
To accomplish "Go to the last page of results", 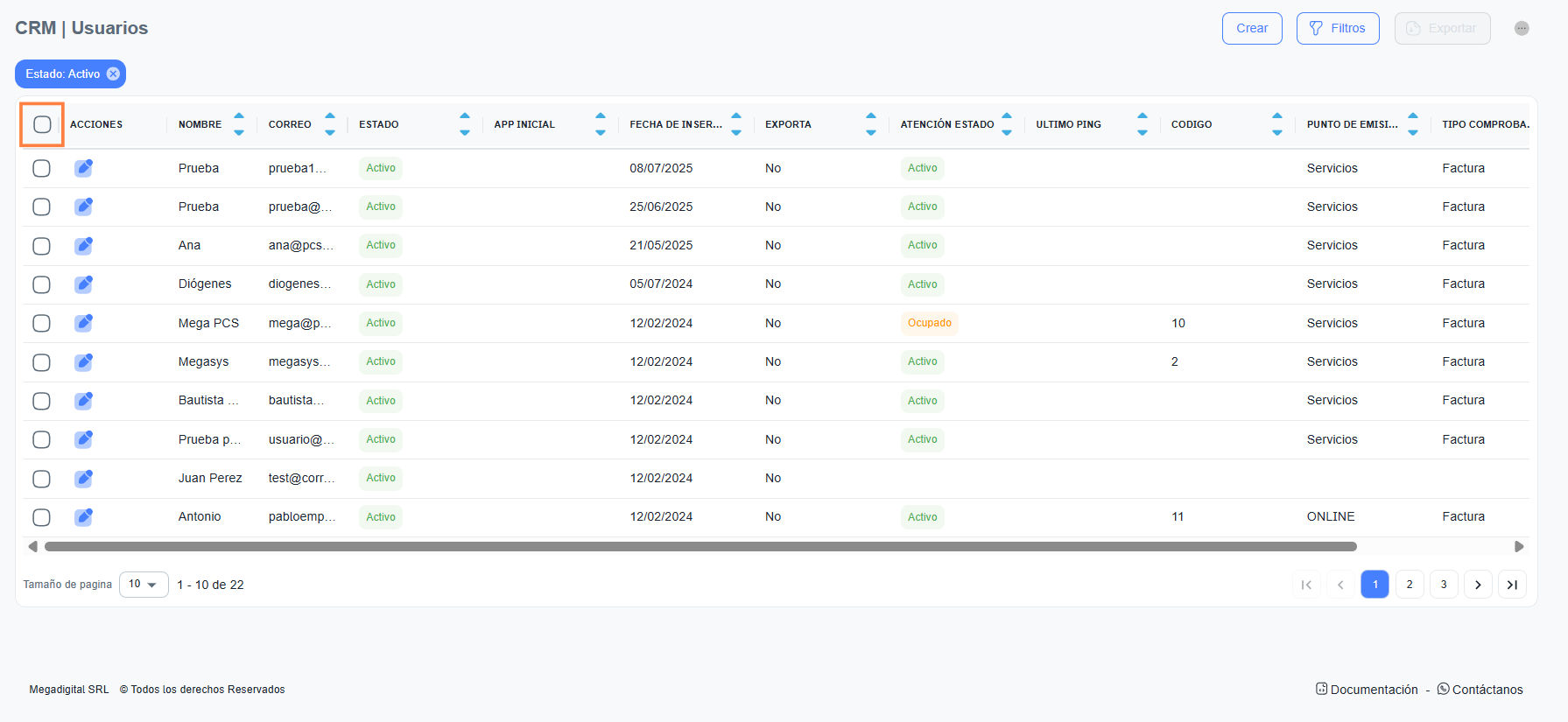I will coord(1512,585).
